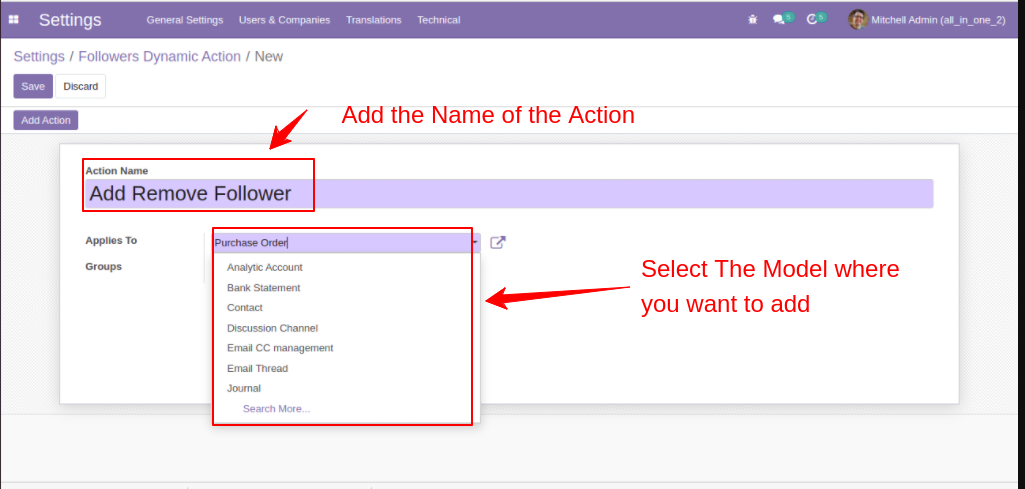The image size is (1025, 489).
Task: Select Email Thread option
Action: 257,369
